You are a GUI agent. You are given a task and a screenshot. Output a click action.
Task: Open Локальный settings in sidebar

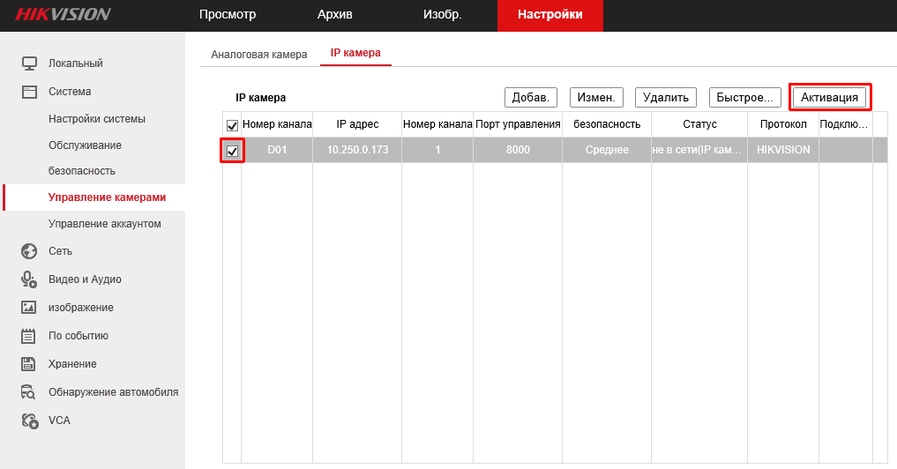pyautogui.click(x=76, y=63)
